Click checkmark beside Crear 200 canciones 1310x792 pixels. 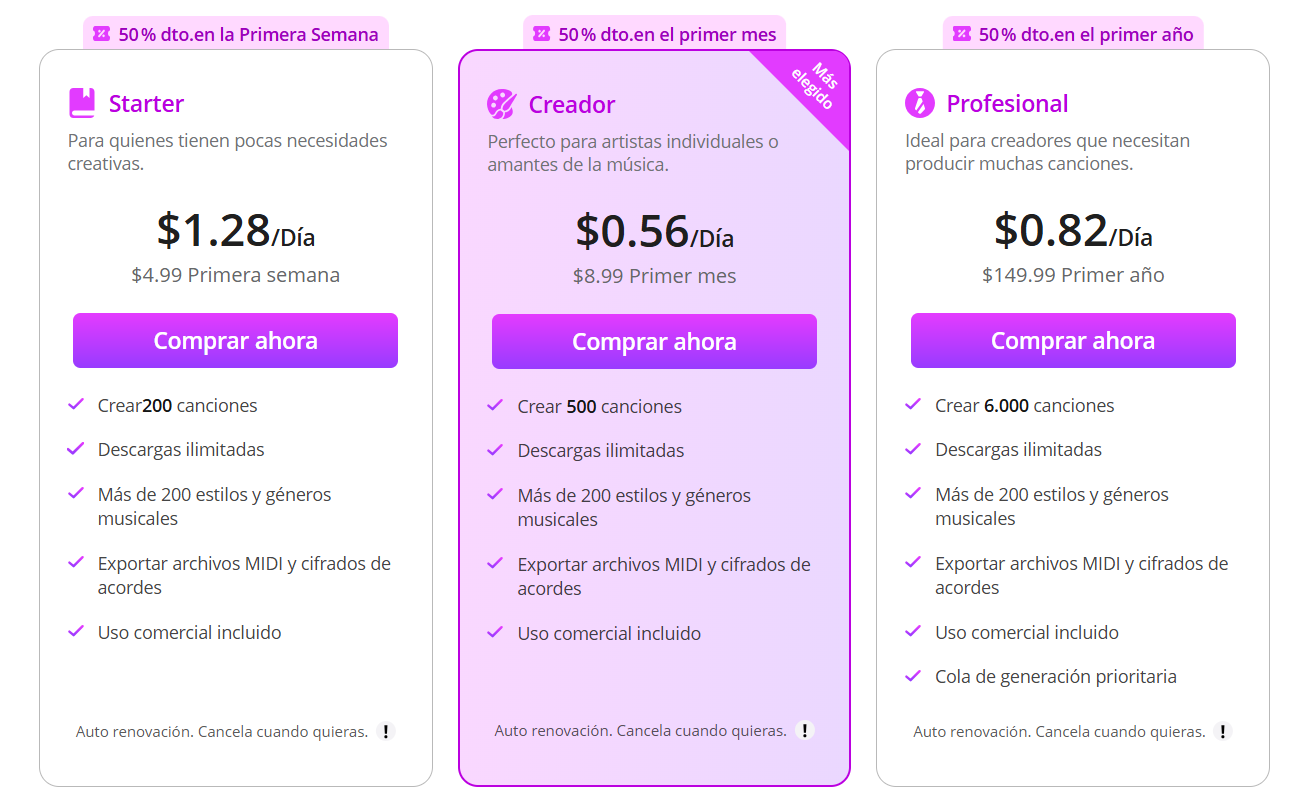(76, 404)
